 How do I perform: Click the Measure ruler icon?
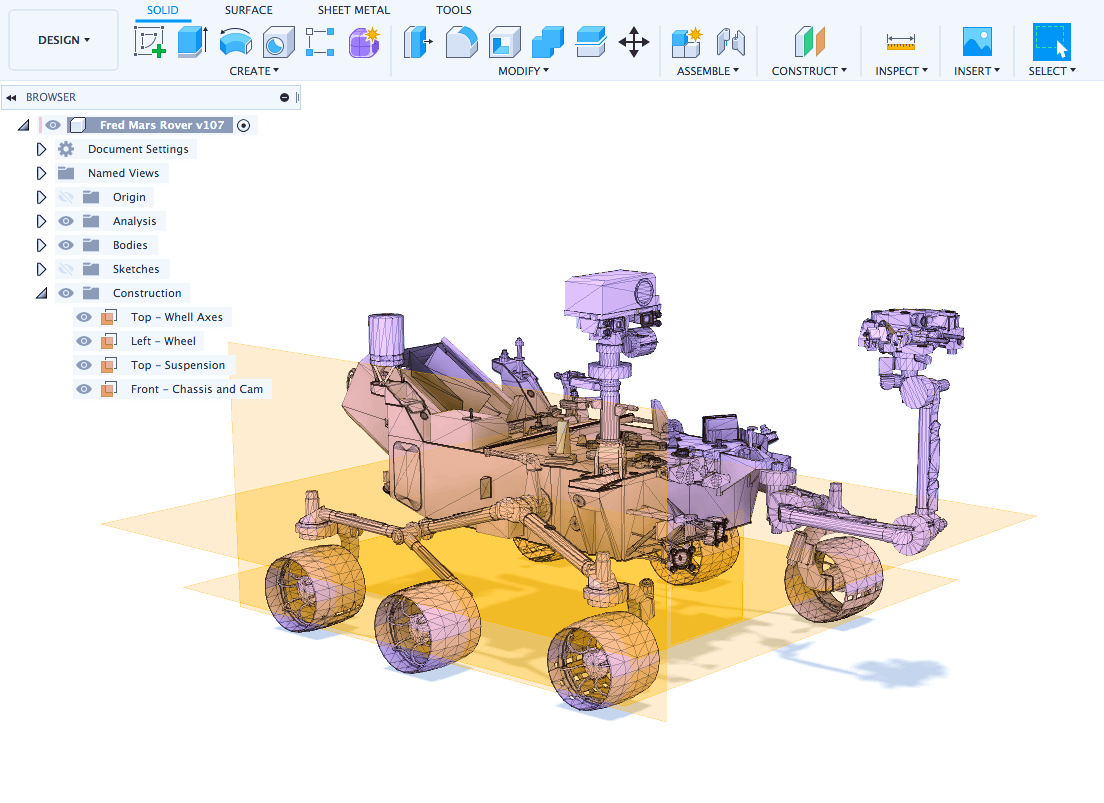pyautogui.click(x=901, y=42)
